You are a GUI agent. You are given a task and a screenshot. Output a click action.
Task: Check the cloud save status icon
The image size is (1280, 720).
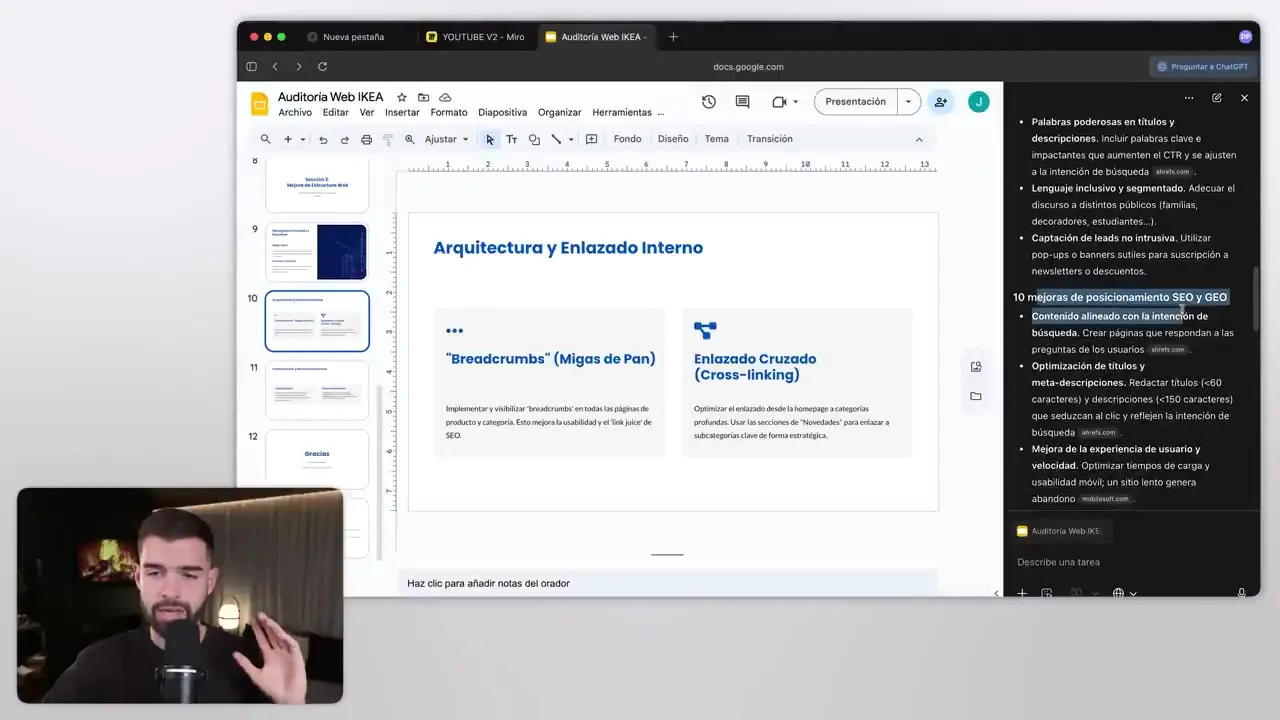[x=445, y=97]
